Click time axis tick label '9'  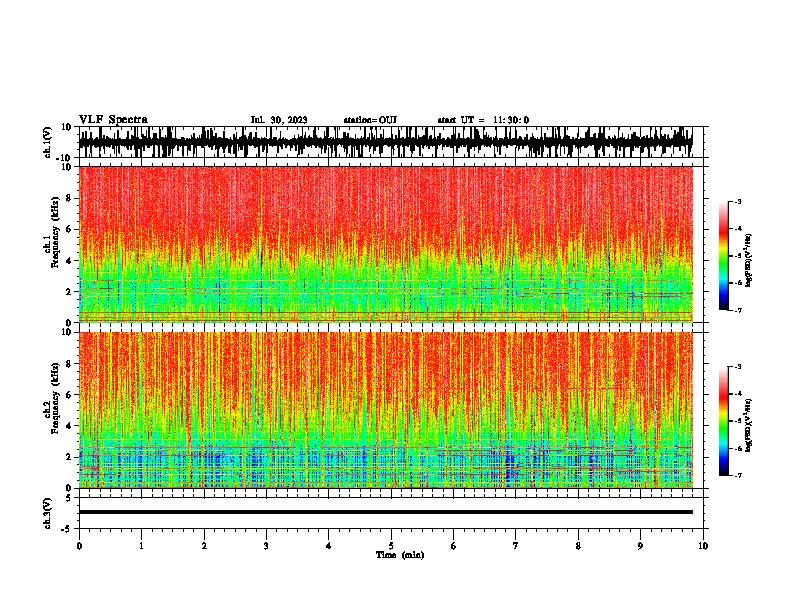pyautogui.click(x=640, y=546)
